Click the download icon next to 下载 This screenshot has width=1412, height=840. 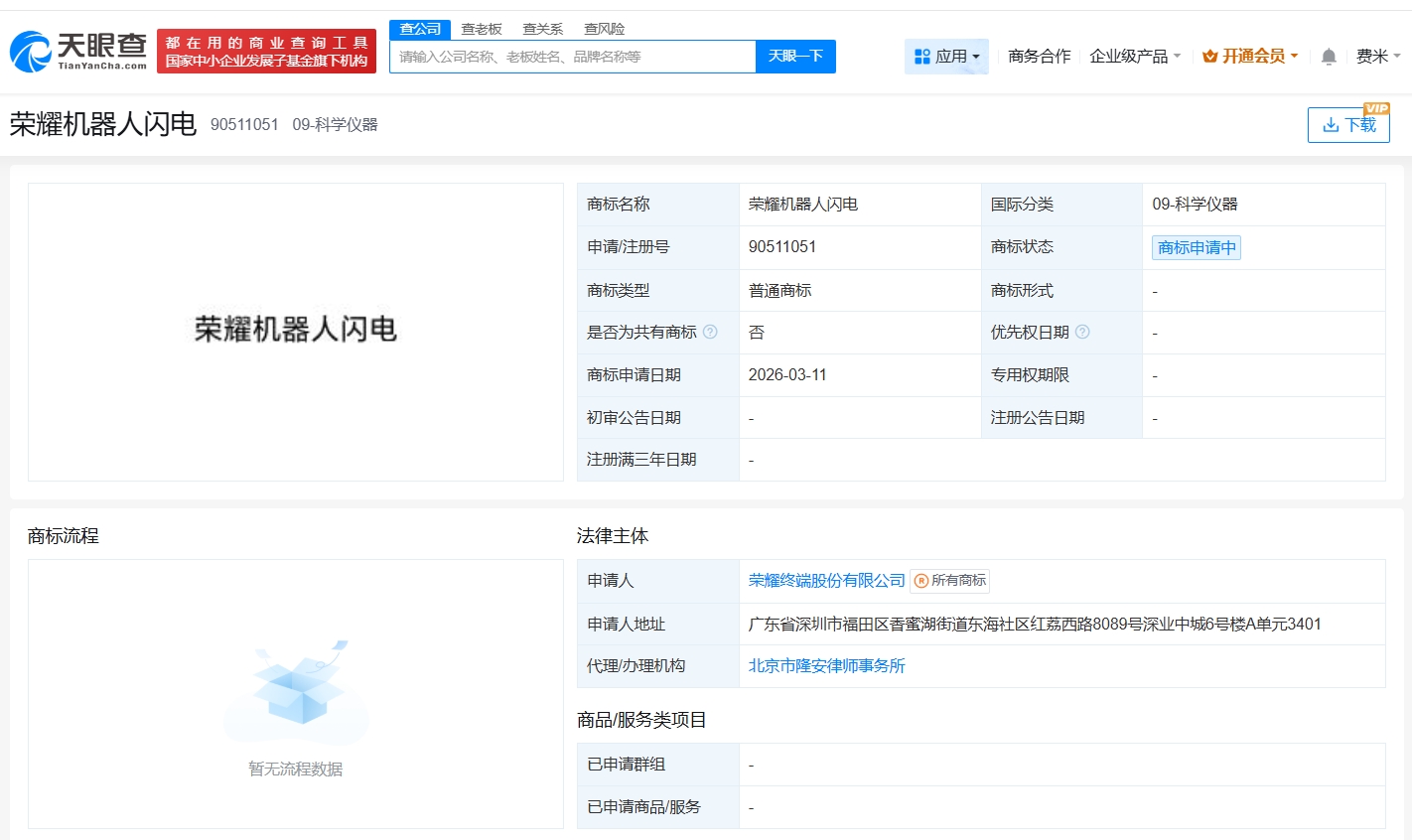1331,124
